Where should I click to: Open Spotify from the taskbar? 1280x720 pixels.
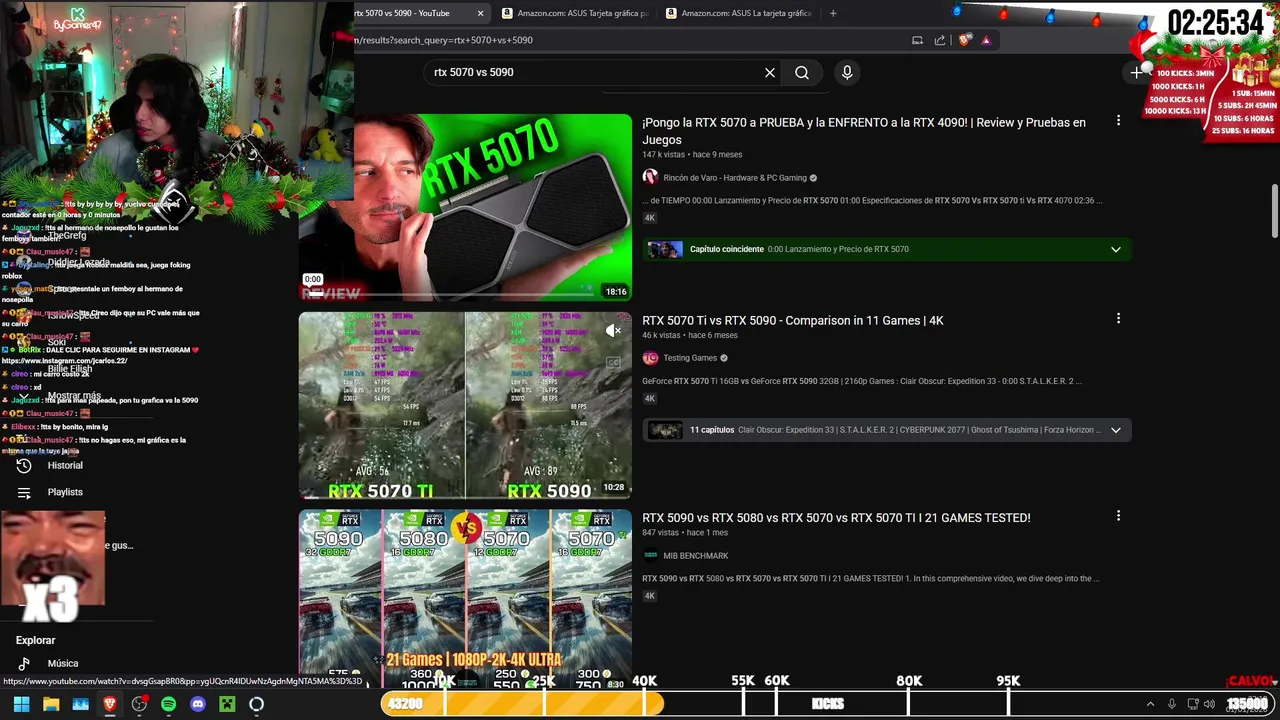[x=168, y=704]
